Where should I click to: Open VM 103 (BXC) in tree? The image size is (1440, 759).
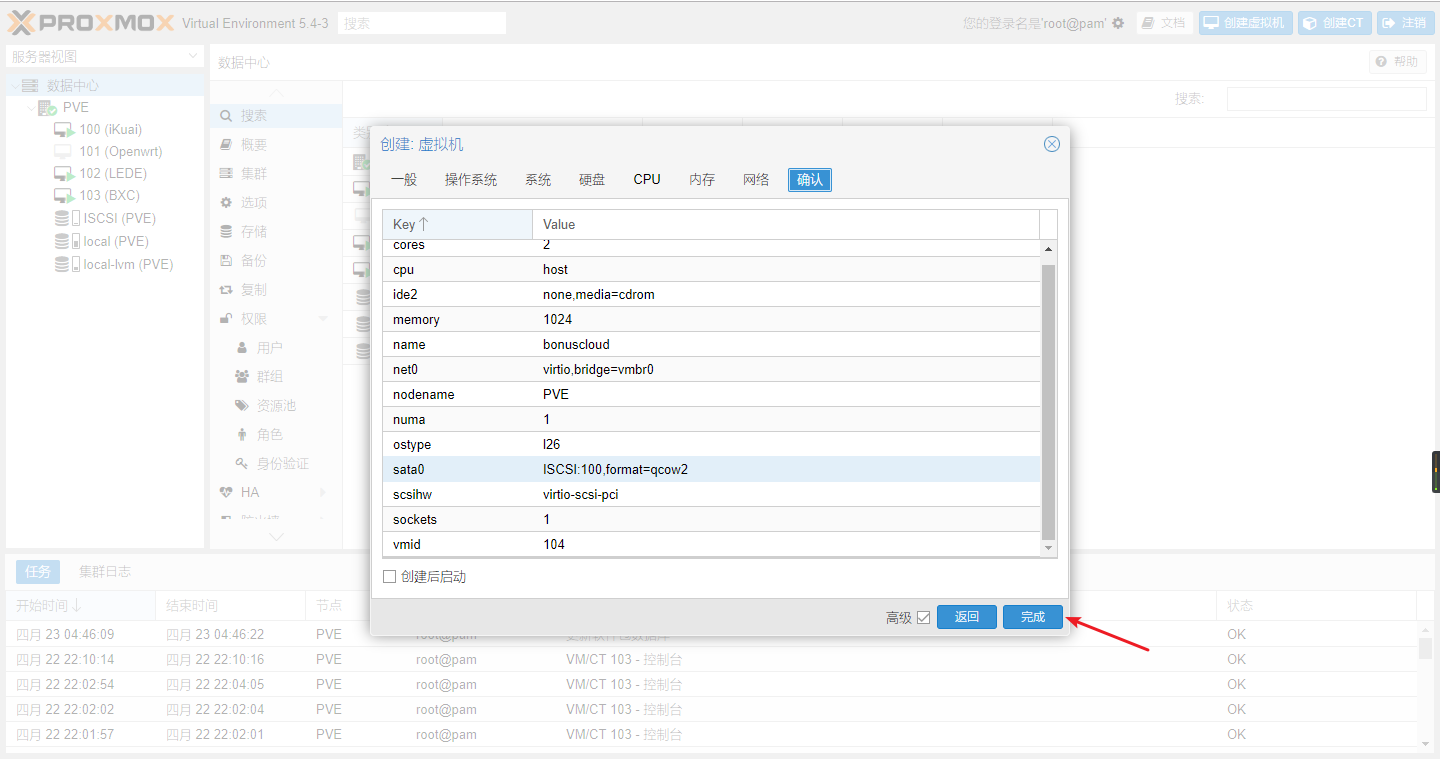(x=109, y=195)
